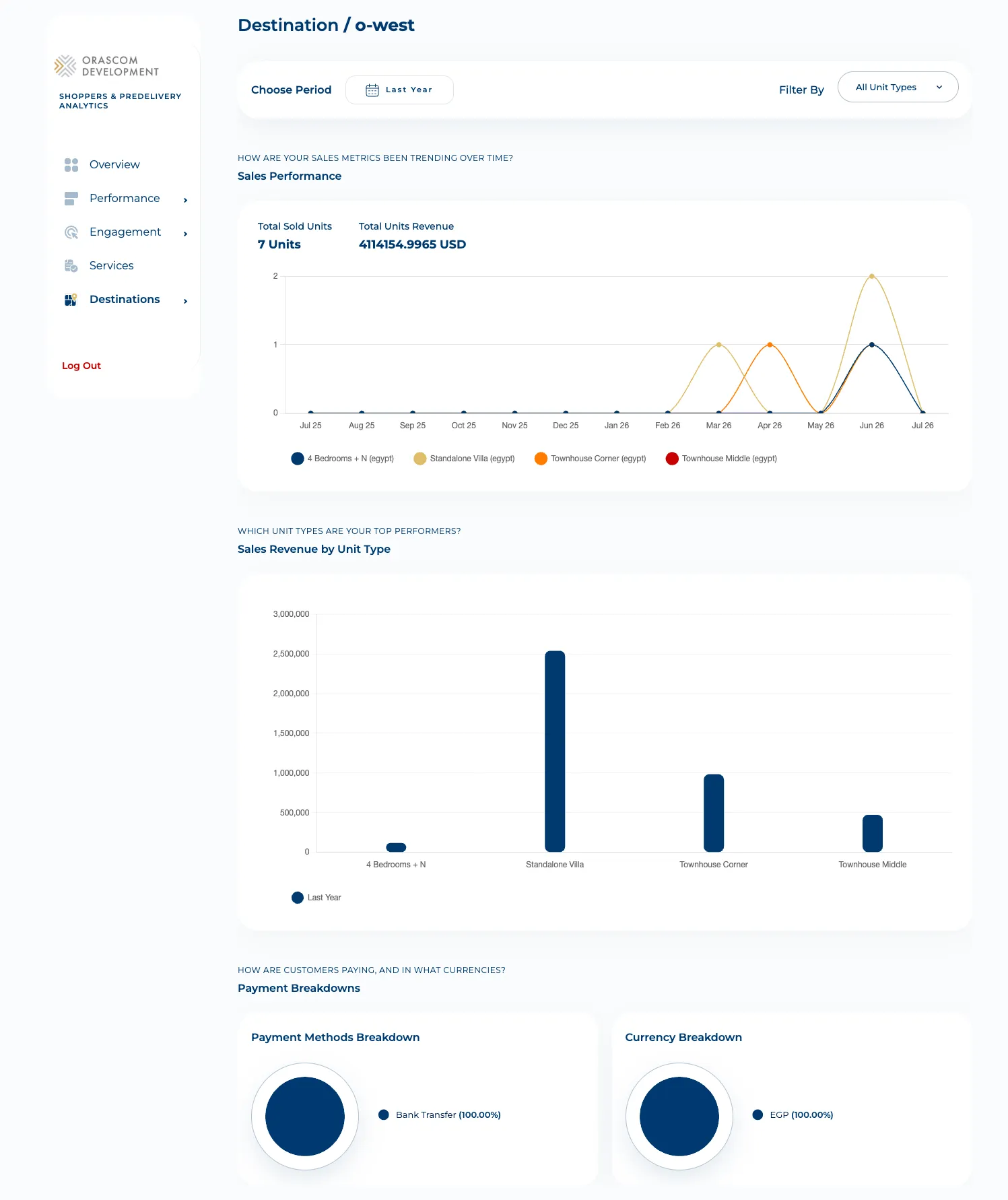Click the 'Currency Breakdown' card title

click(x=683, y=1037)
